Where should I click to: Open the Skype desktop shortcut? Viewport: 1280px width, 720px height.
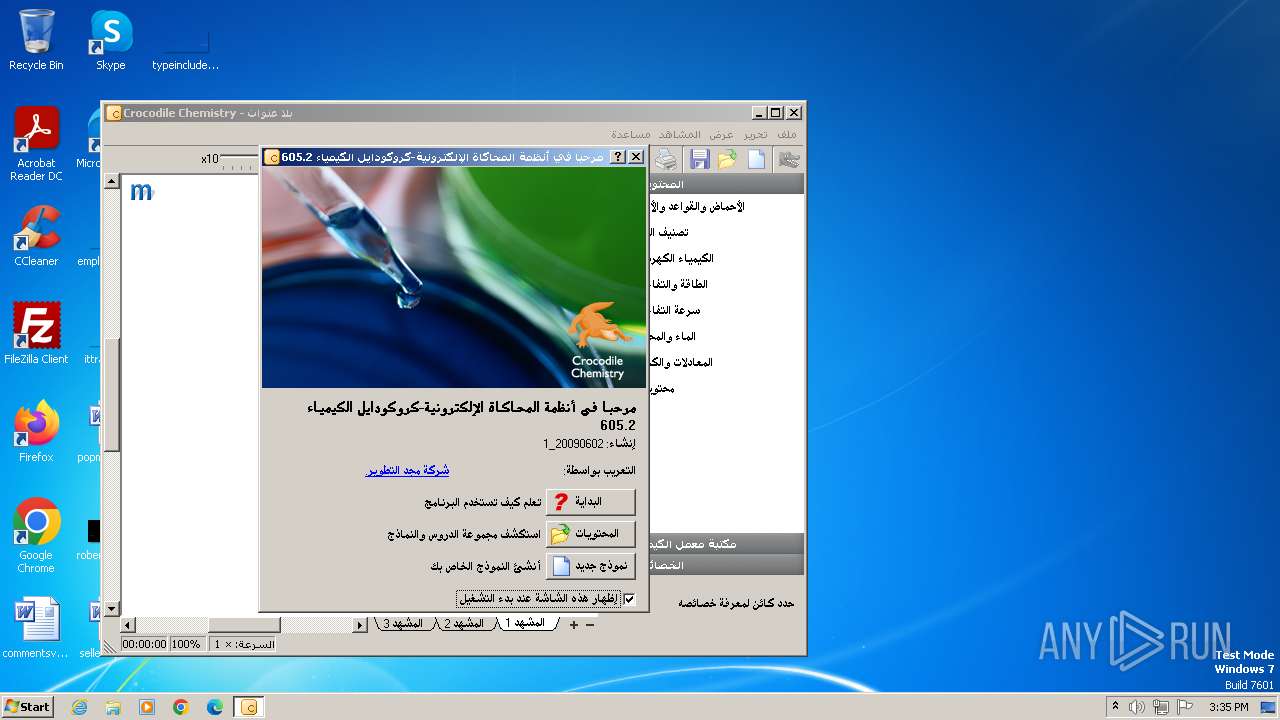click(111, 41)
